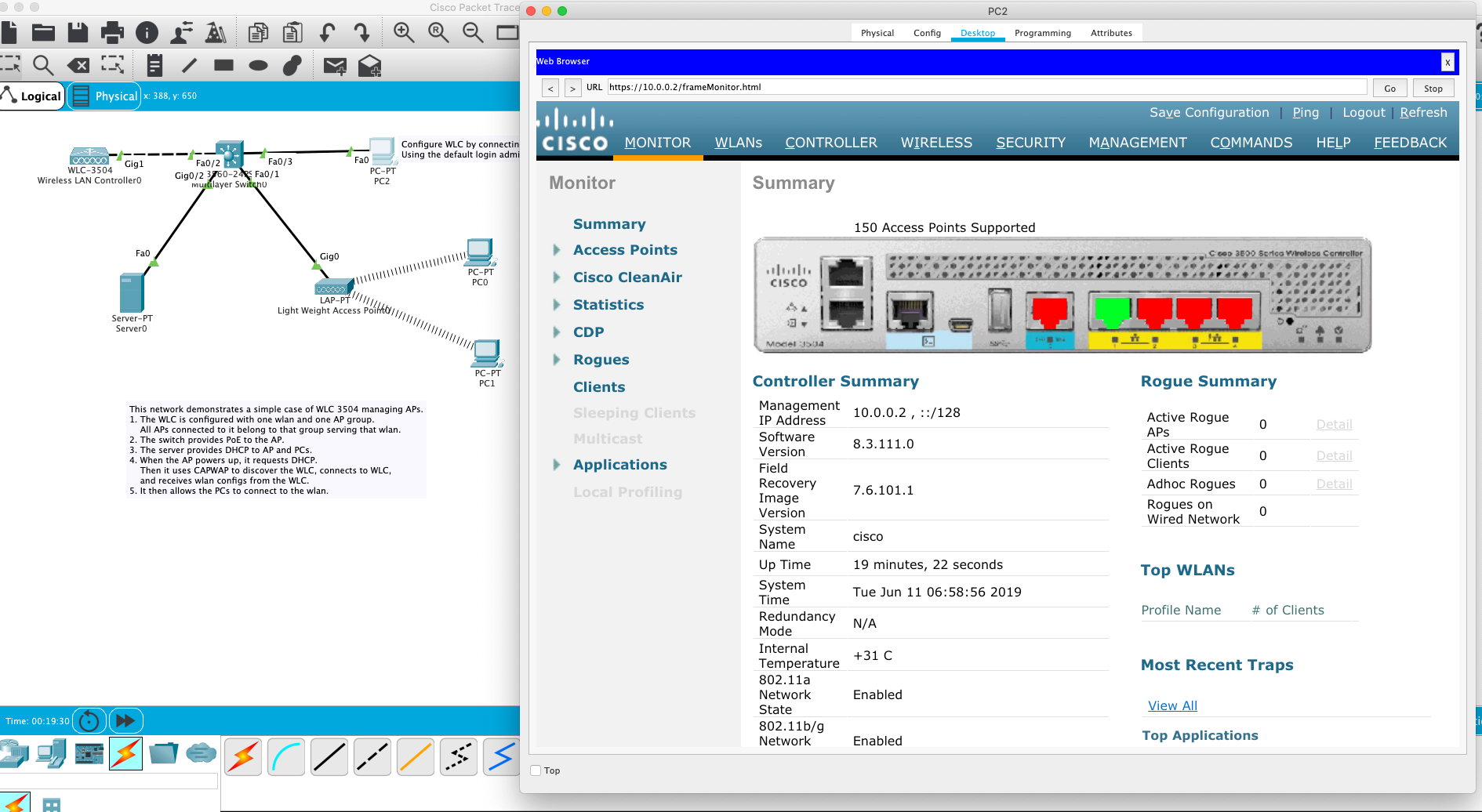
Task: Open the Config tab in PC2 window
Action: tap(927, 33)
